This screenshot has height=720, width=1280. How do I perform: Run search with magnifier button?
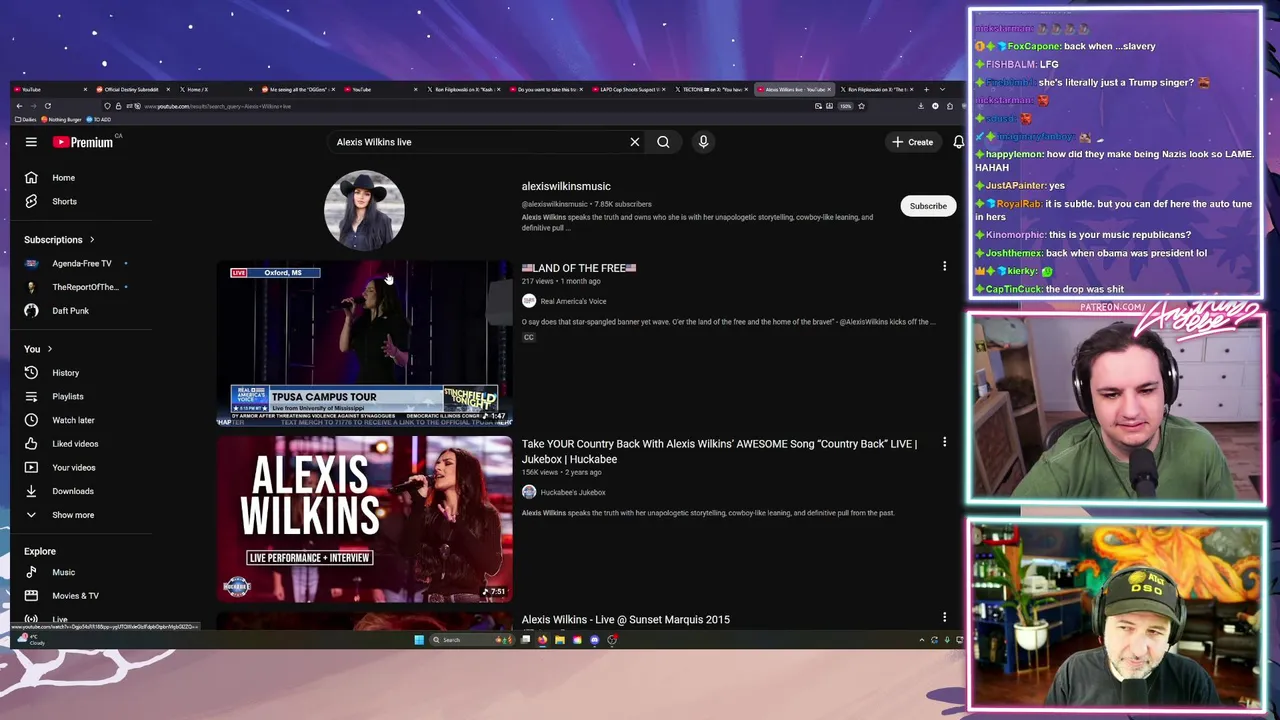click(x=663, y=142)
